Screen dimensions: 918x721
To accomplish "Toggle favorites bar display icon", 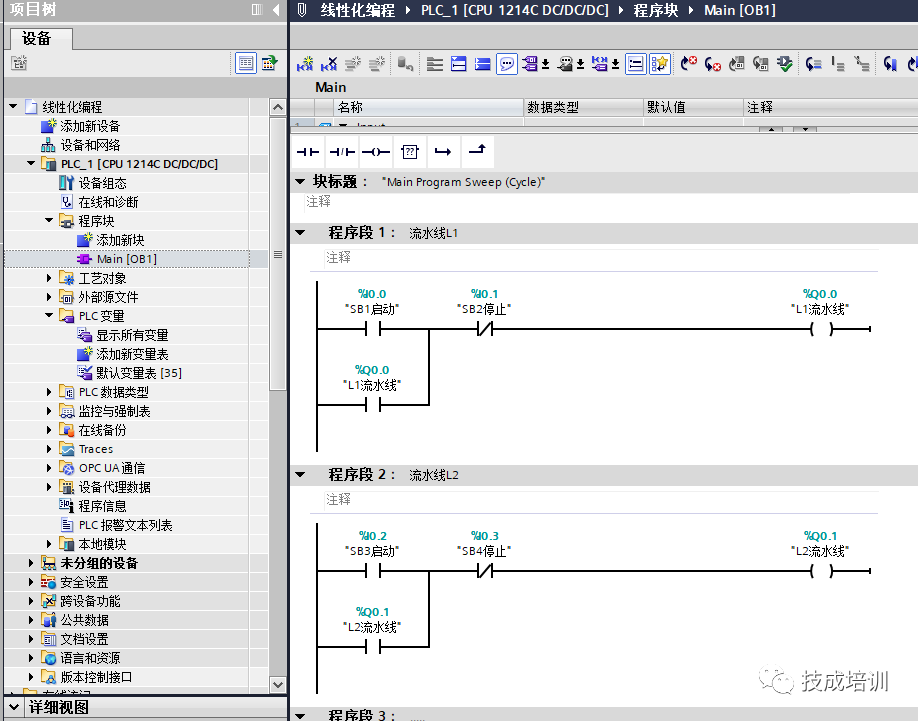I will point(659,63).
